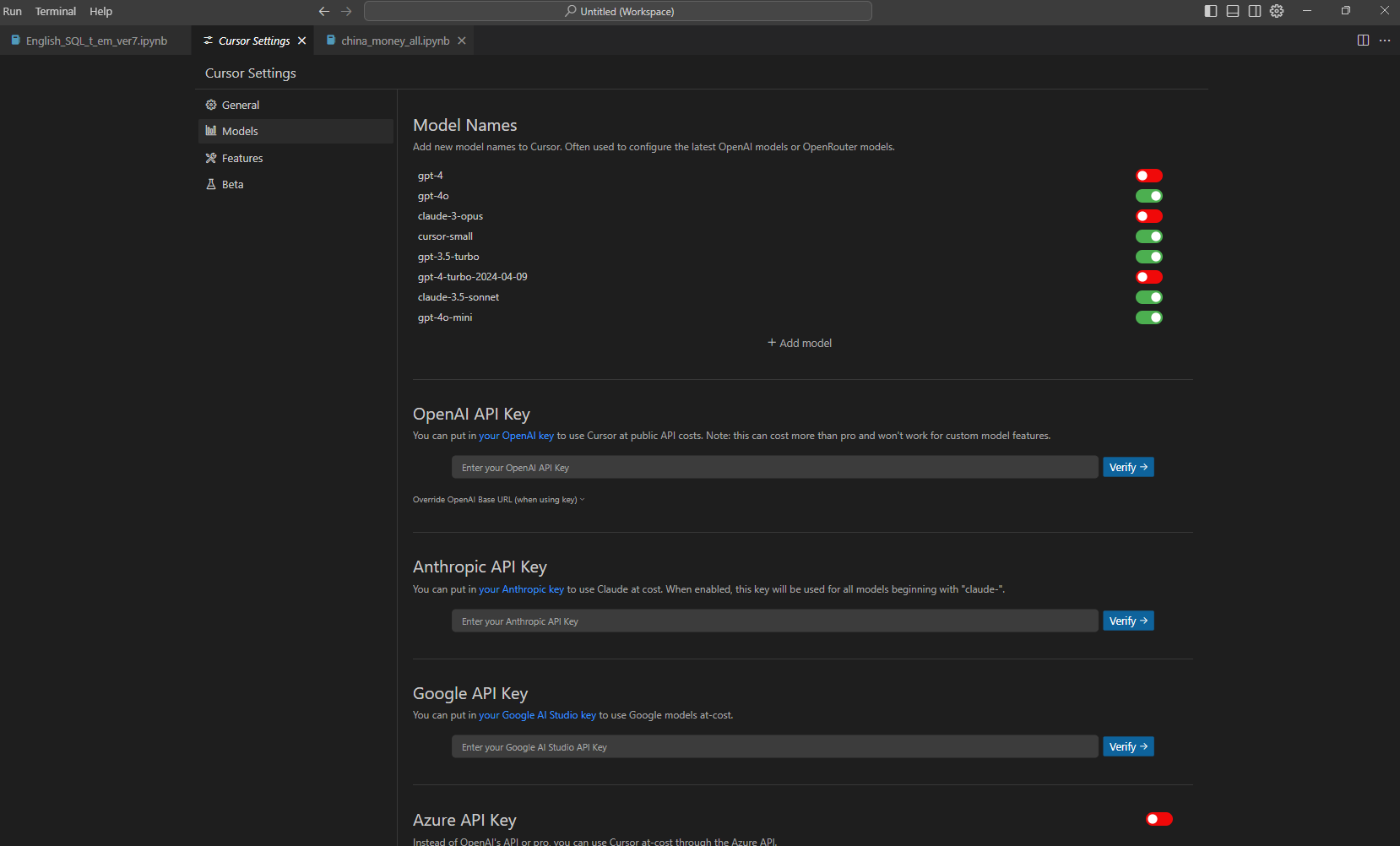Viewport: 1400px width, 846px height.
Task: Switch to china_money_all.ipynb tab
Action: click(x=394, y=41)
